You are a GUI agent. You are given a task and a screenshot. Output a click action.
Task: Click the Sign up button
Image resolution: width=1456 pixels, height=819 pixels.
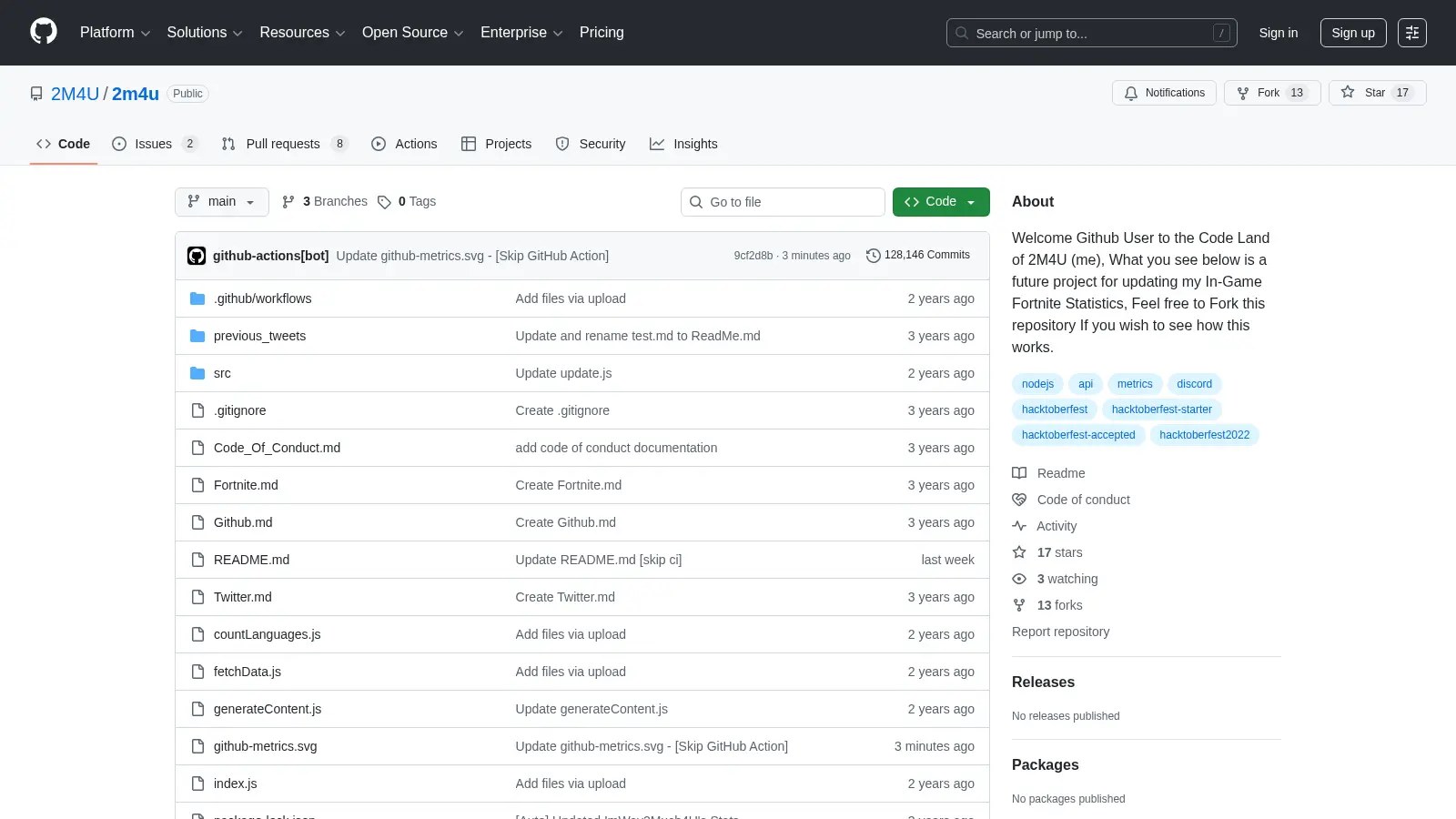[x=1353, y=33]
